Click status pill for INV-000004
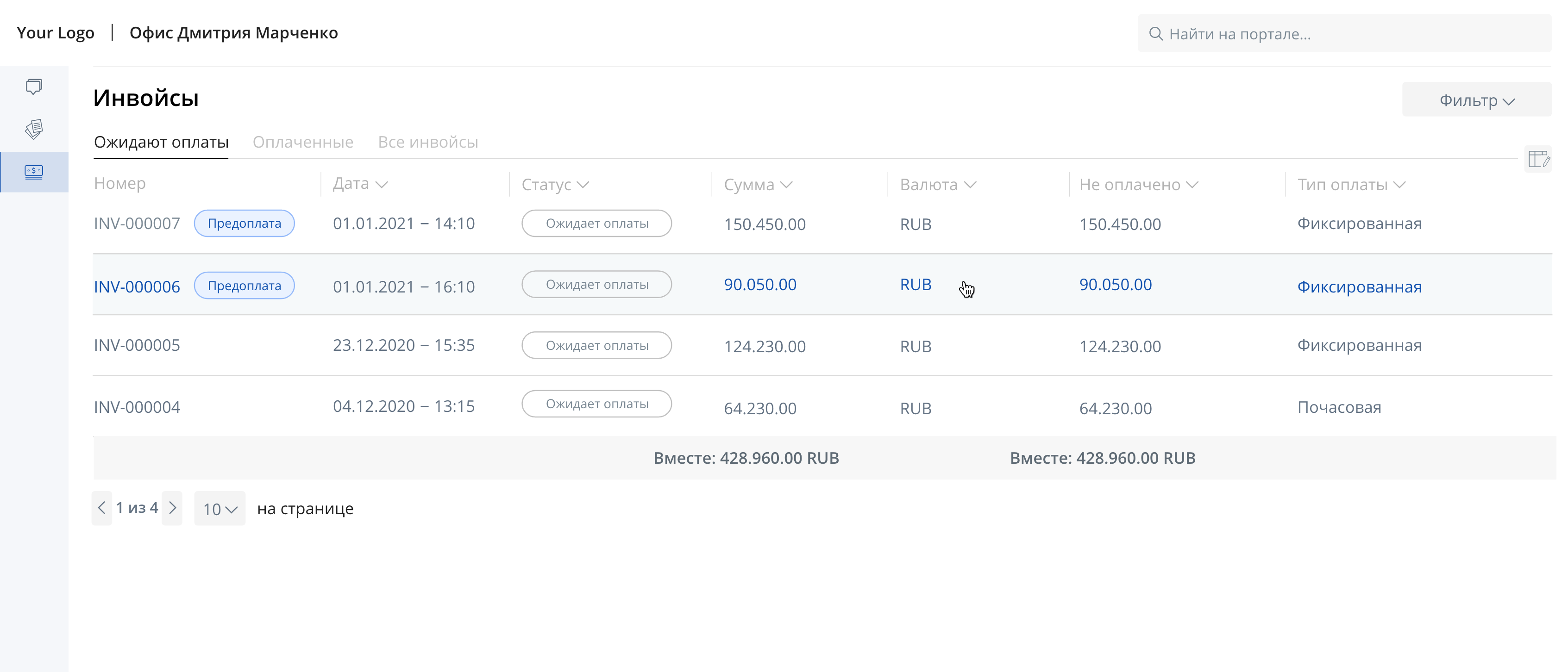This screenshot has height=672, width=1568. (x=597, y=404)
